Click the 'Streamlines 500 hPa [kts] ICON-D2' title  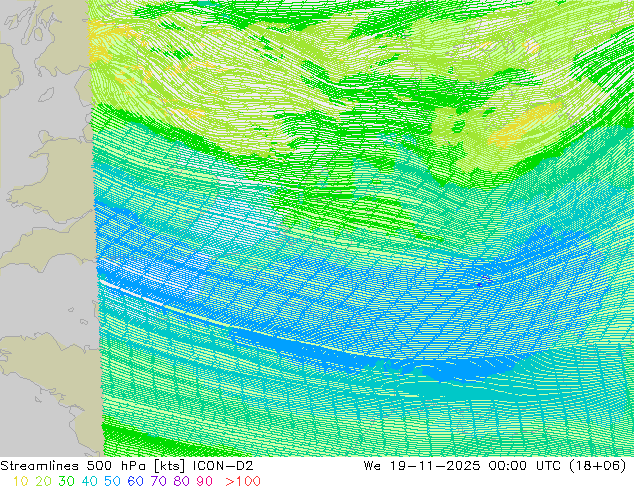(127, 466)
